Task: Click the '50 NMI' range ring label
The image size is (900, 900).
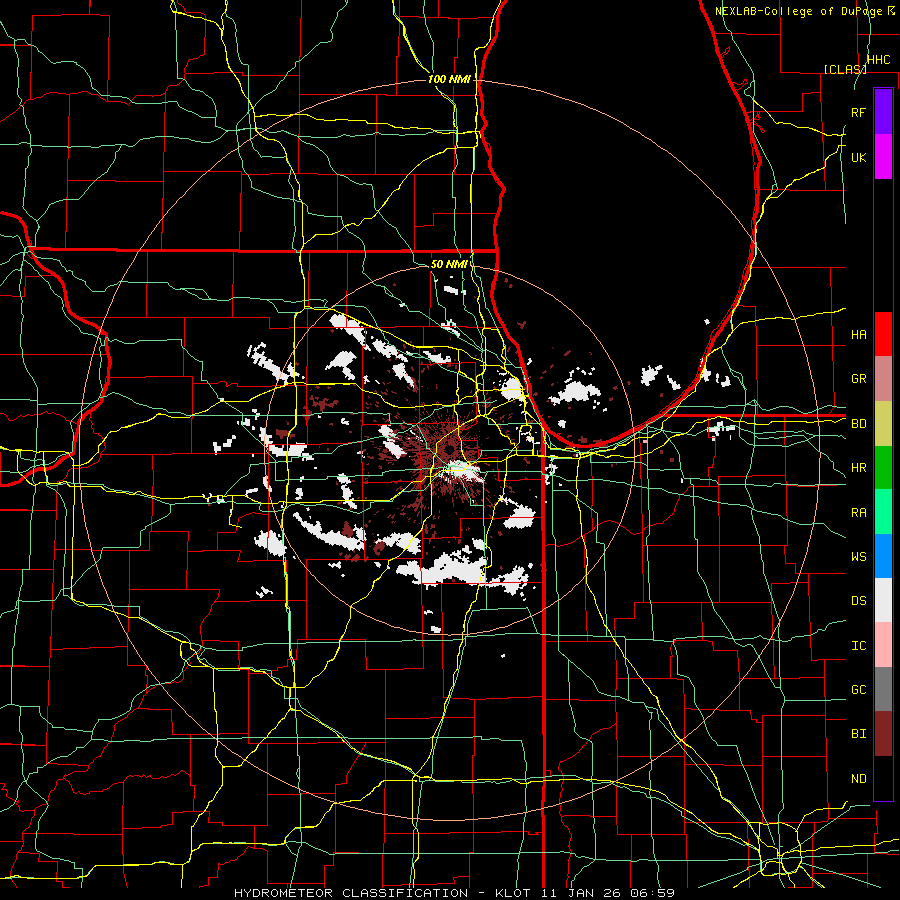Action: click(x=449, y=264)
